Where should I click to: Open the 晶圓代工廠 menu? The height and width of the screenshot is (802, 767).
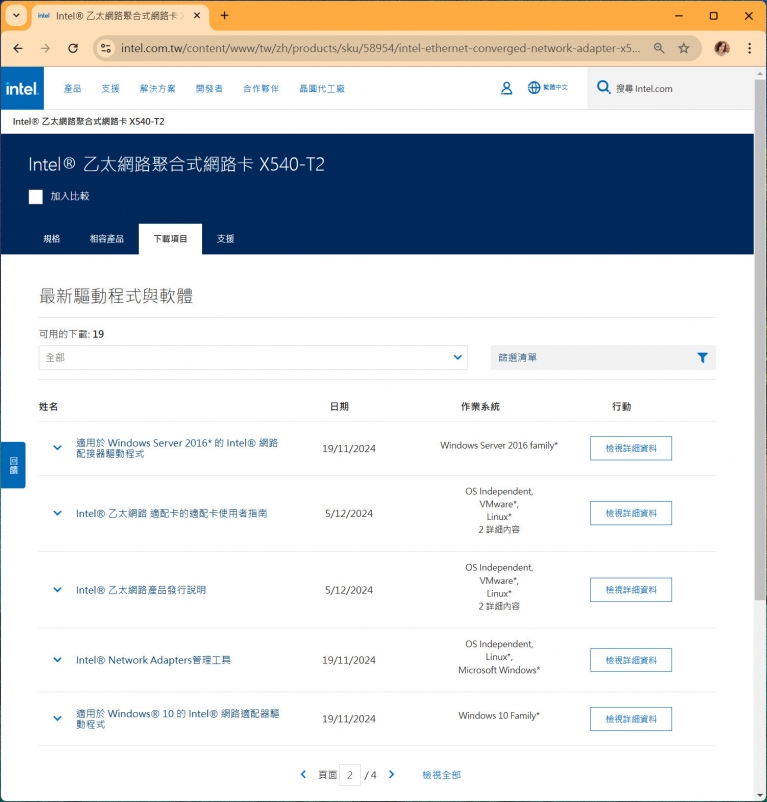point(322,88)
